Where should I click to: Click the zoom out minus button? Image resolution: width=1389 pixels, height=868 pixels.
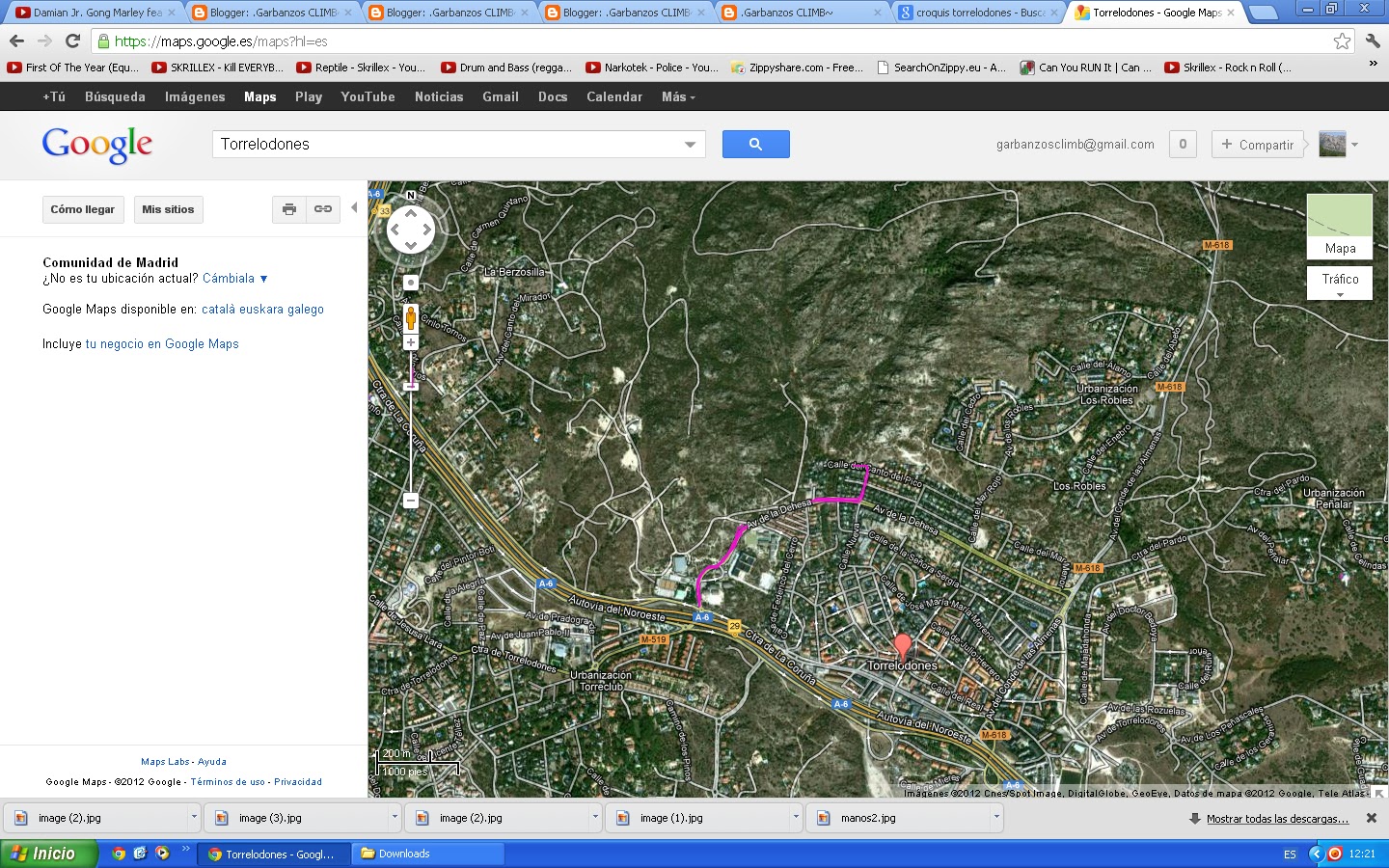tap(411, 501)
